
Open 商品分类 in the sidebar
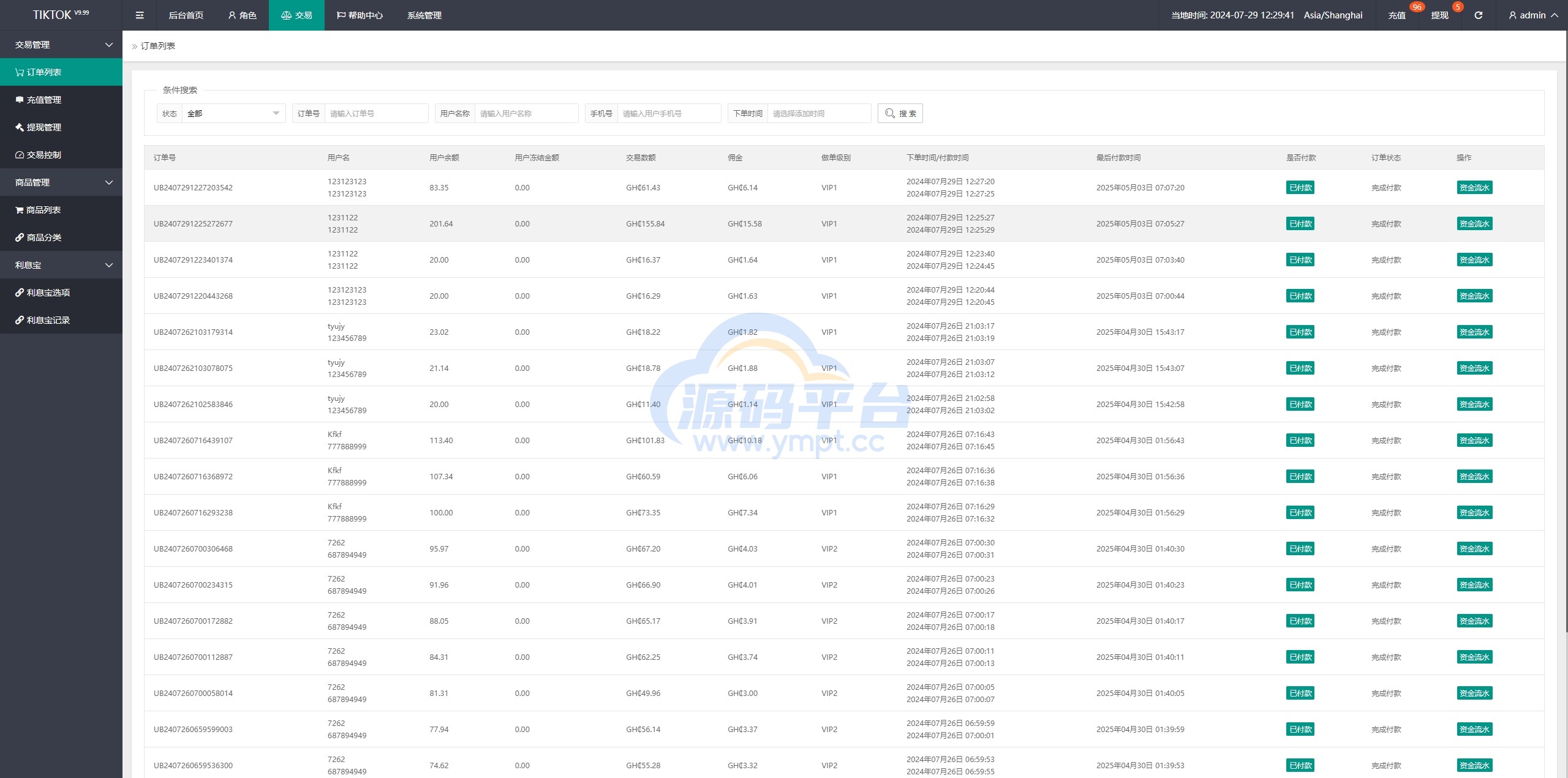coord(61,238)
